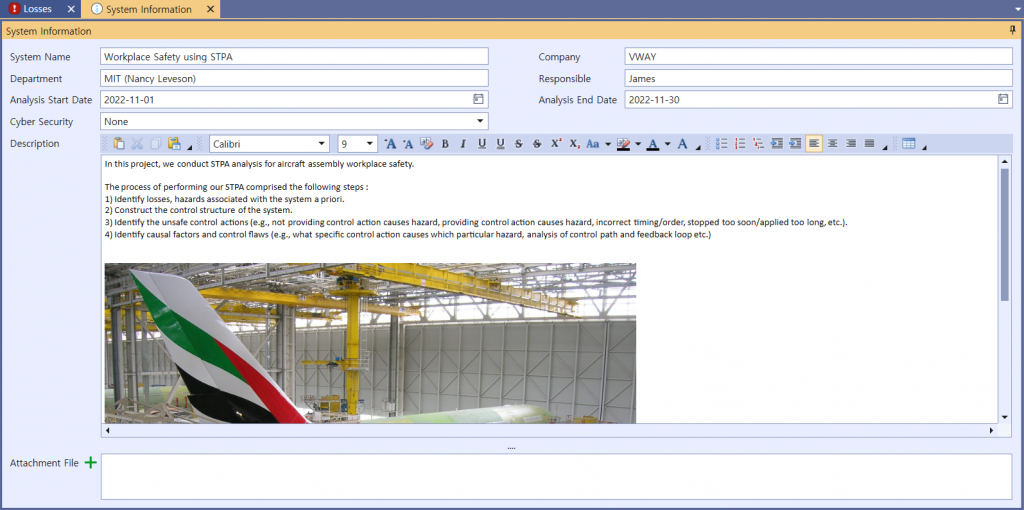This screenshot has height=510, width=1024.
Task: Open the Calibri font name dropdown
Action: tap(321, 144)
